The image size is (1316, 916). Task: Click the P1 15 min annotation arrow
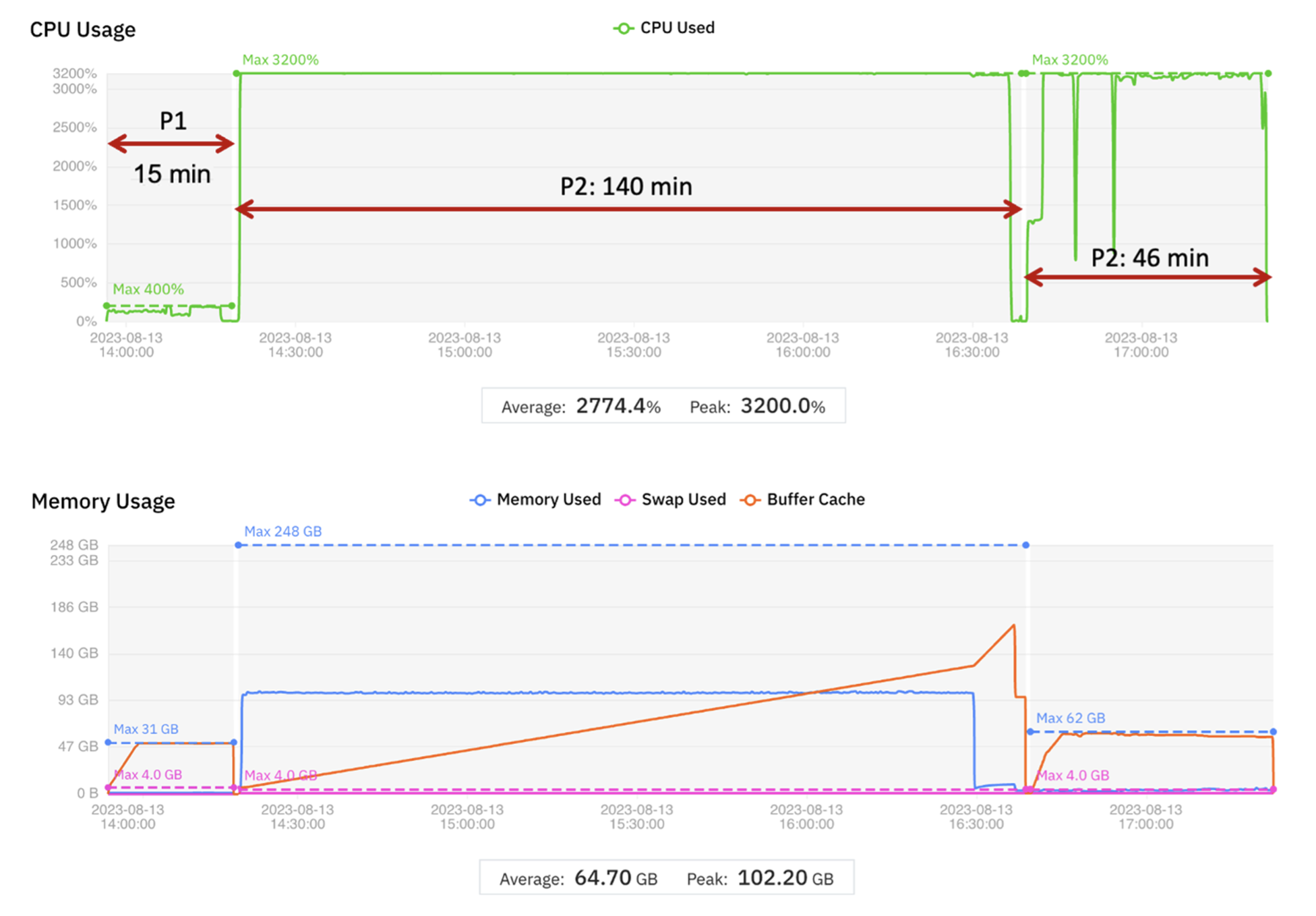click(x=171, y=144)
